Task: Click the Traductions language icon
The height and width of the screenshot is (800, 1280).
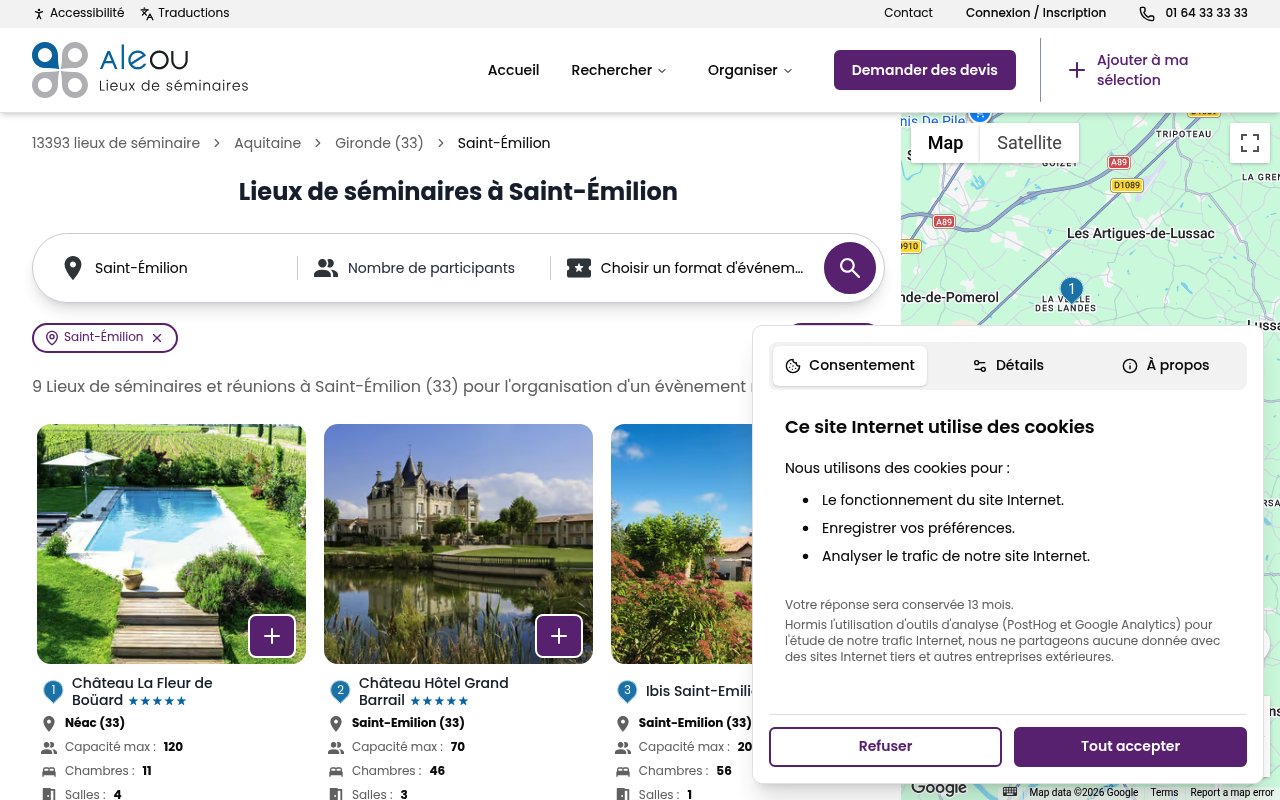Action: (x=147, y=14)
